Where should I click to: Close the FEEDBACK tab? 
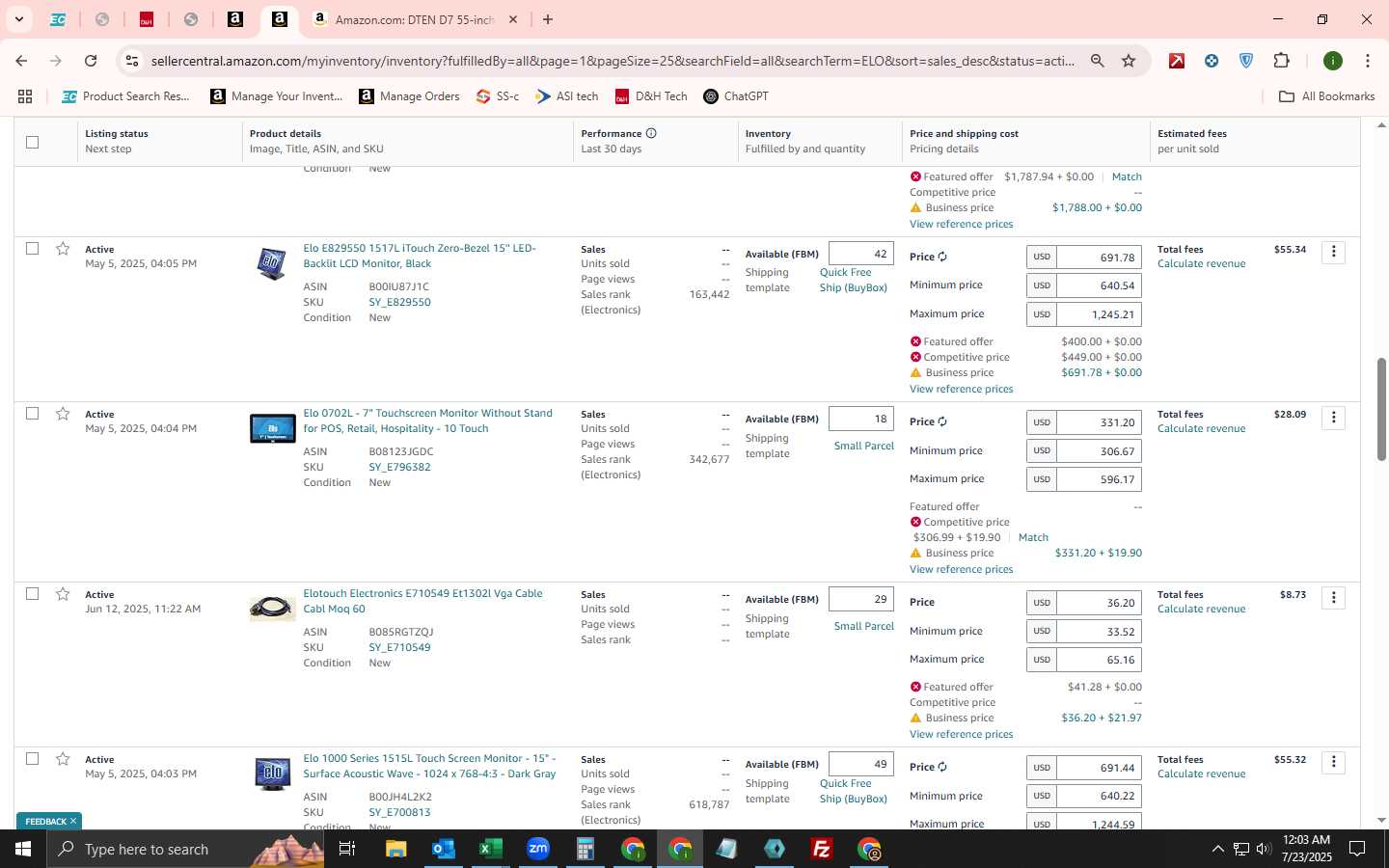pyautogui.click(x=73, y=821)
